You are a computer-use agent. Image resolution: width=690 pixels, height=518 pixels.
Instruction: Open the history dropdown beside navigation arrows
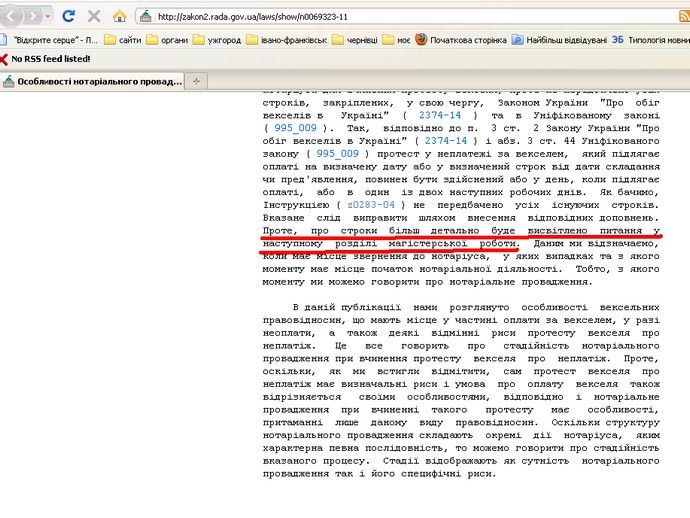49,16
